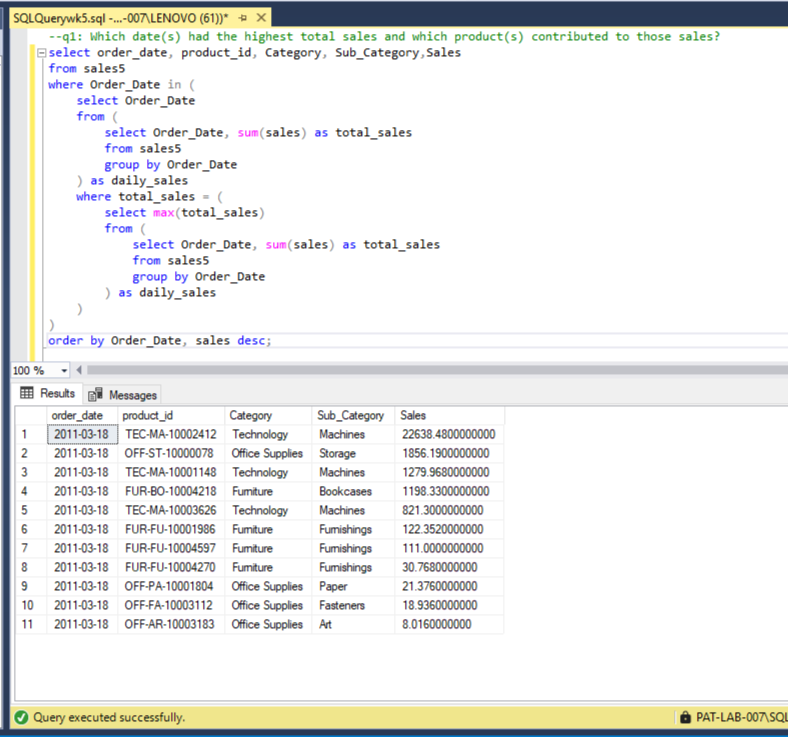Select the product_id column header

pos(171,415)
